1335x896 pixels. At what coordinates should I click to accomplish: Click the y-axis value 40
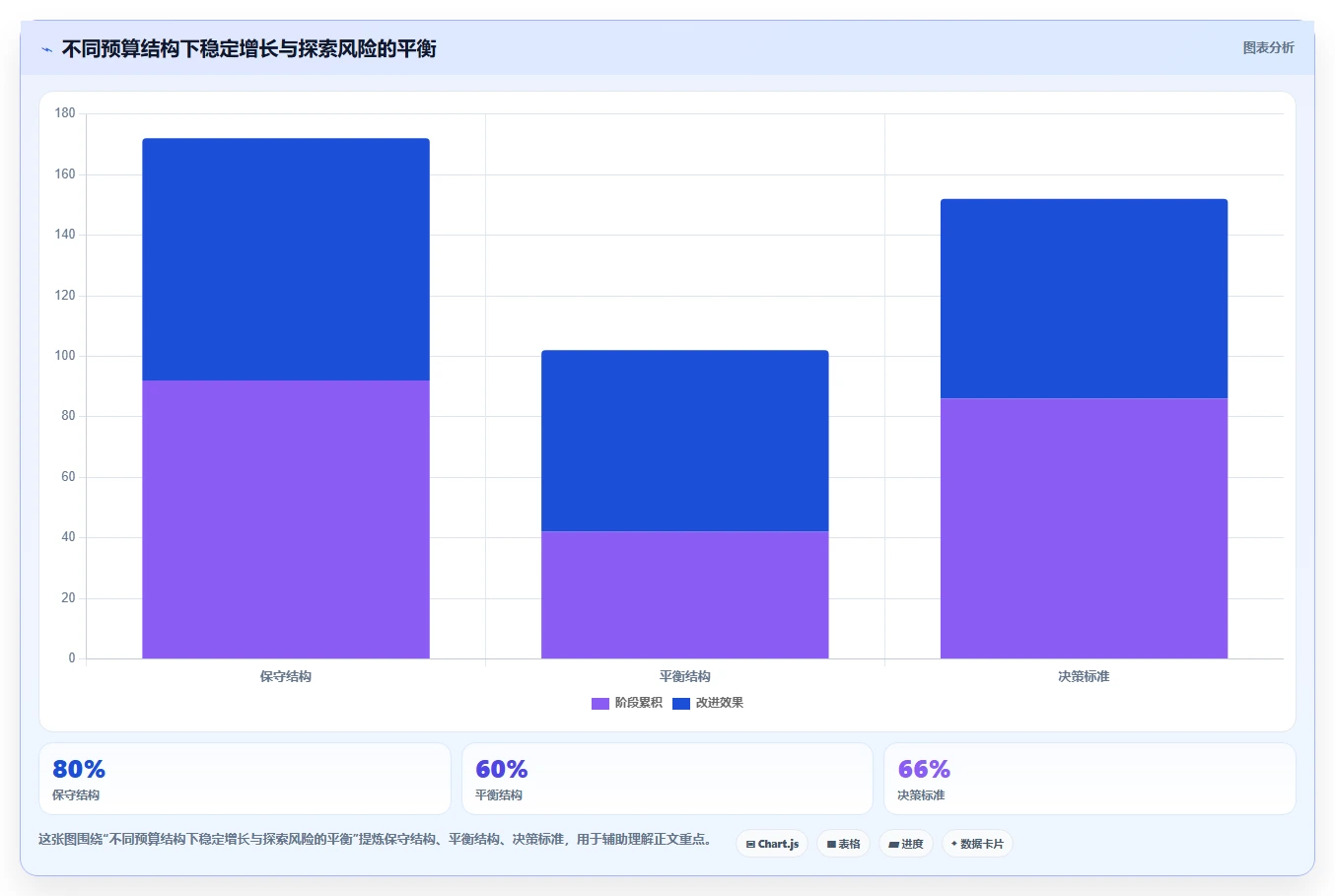pyautogui.click(x=68, y=537)
